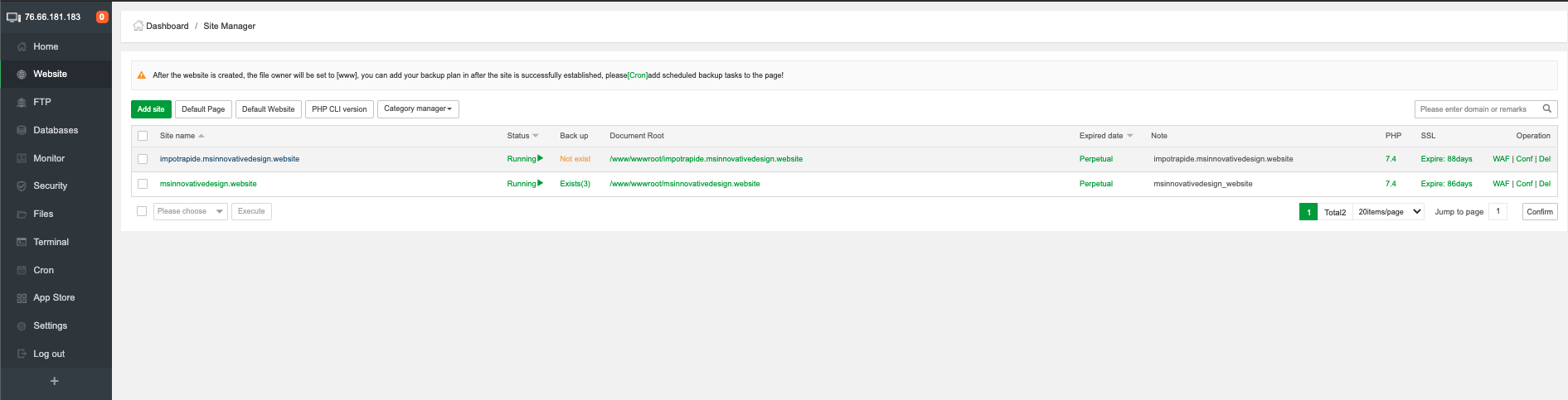Click the Jump to page number field
Screen dimensions: 1568x400
pyautogui.click(x=1498, y=211)
